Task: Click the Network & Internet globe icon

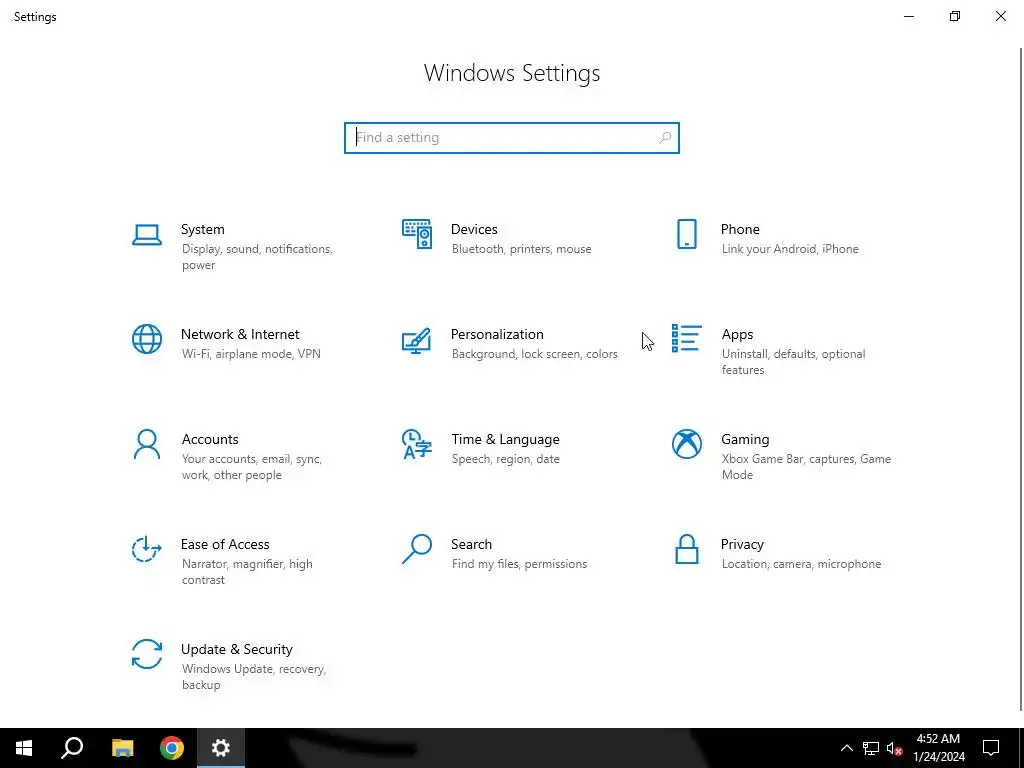Action: 147,339
